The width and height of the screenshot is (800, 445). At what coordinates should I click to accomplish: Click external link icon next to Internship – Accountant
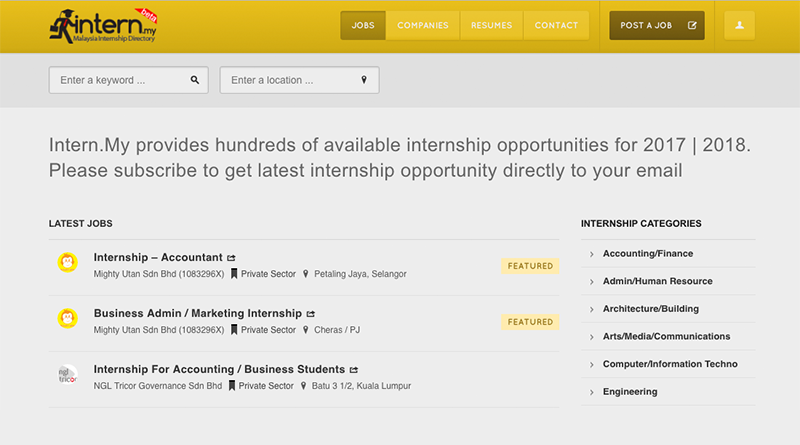[232, 258]
